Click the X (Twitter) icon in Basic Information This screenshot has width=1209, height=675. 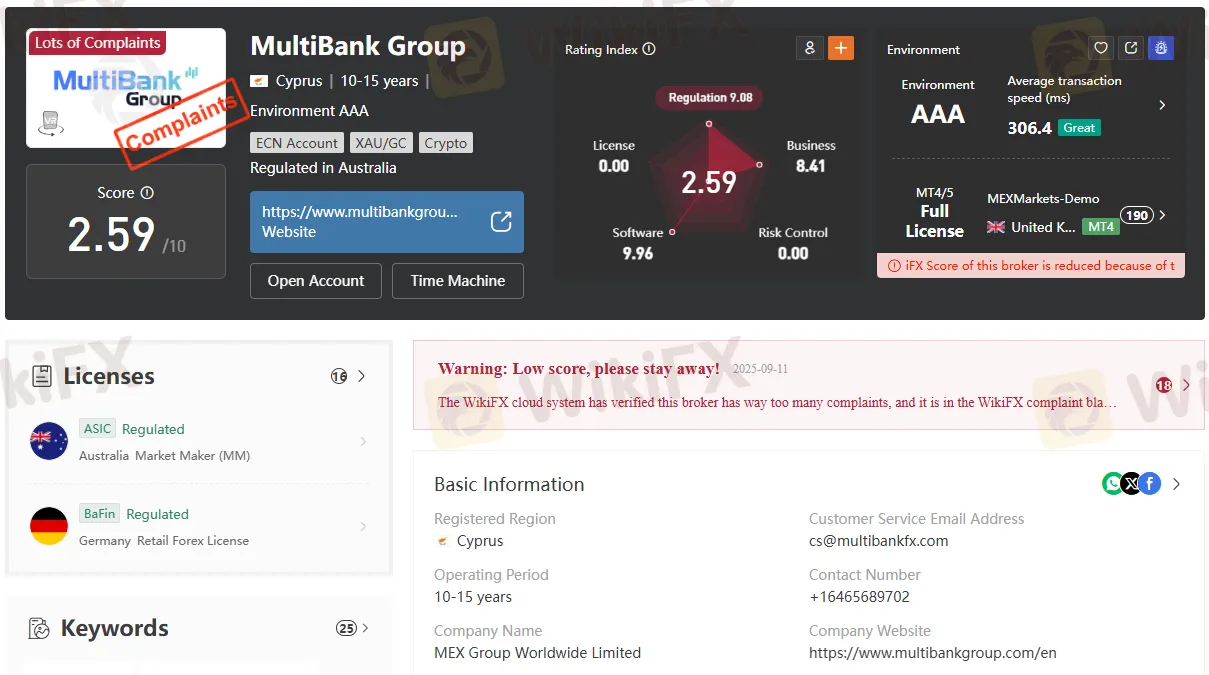click(1131, 484)
